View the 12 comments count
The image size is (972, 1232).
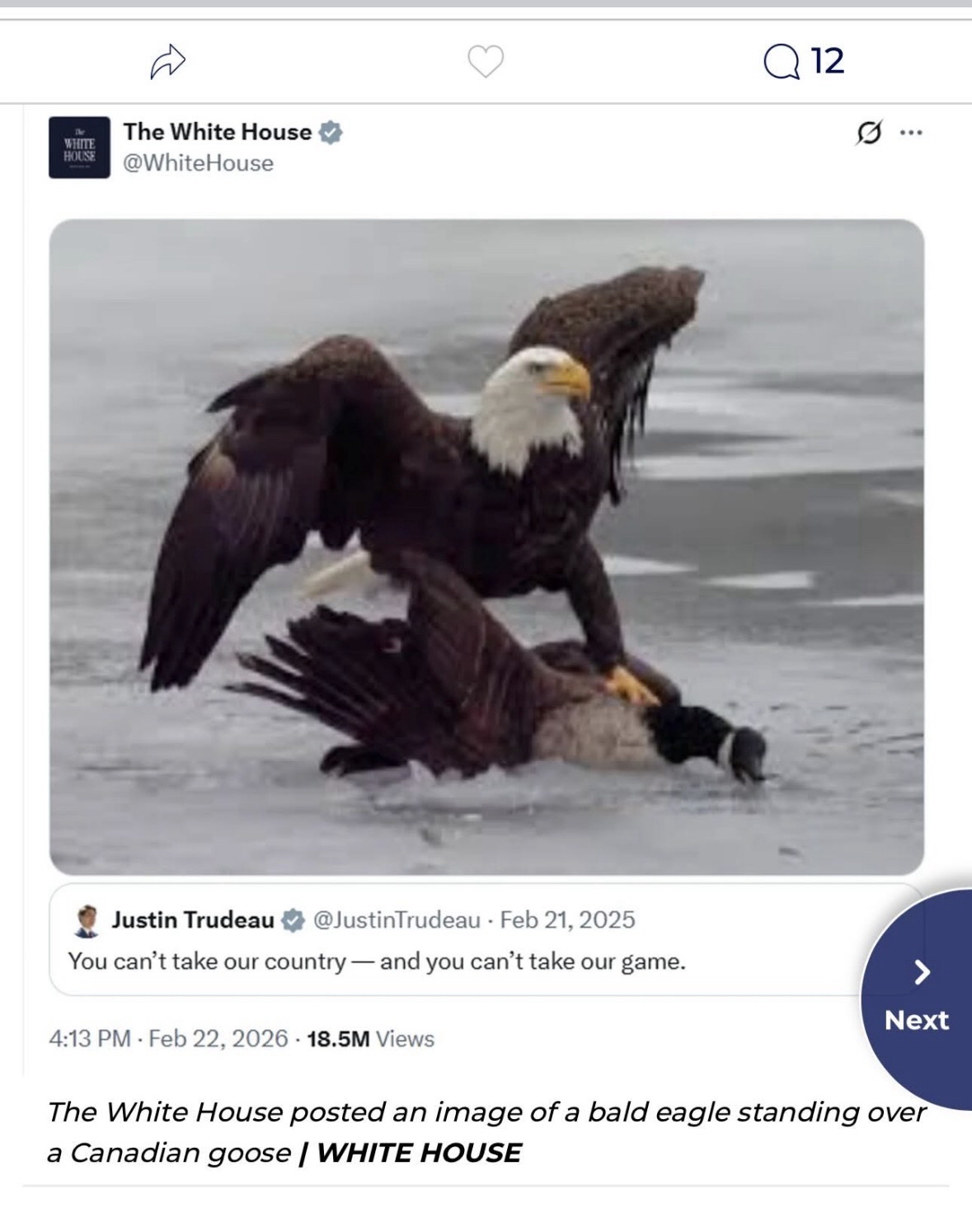click(828, 61)
